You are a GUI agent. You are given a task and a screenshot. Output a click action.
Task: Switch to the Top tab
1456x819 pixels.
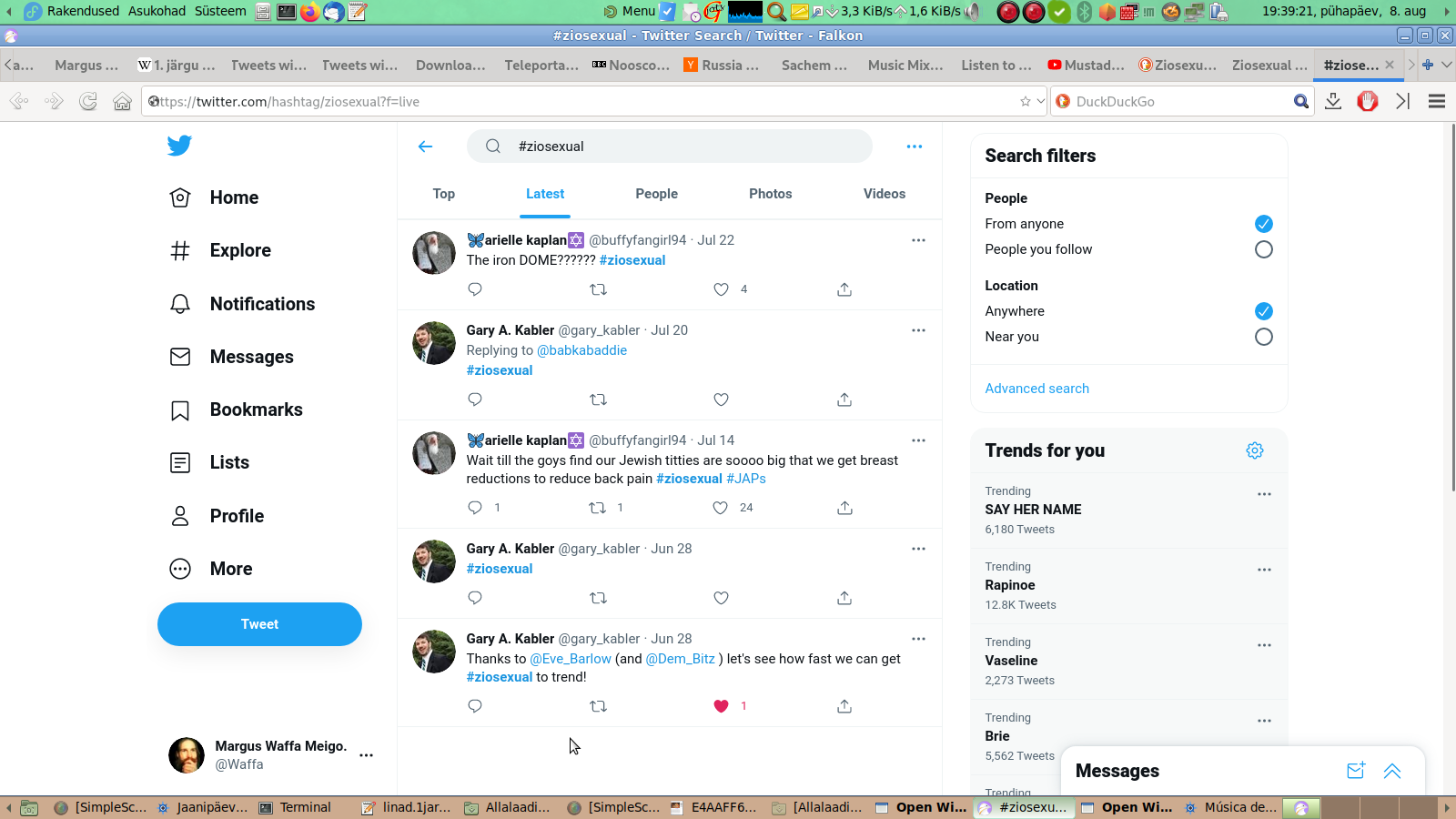(444, 194)
